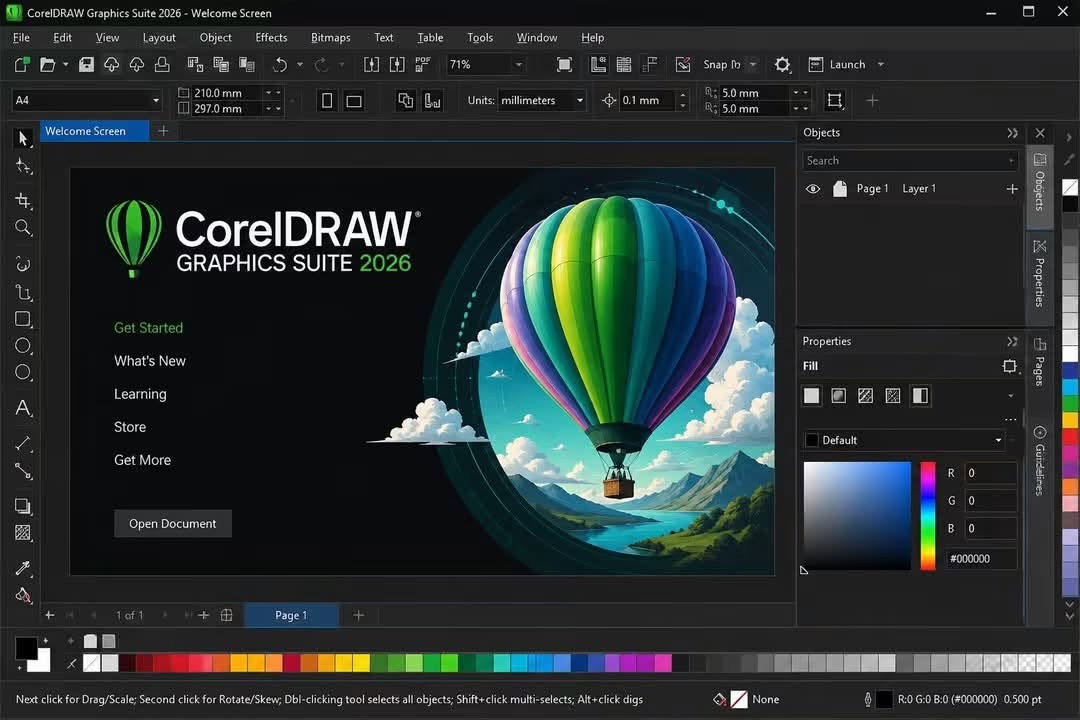
Task: Open the File menu
Action: (21, 38)
